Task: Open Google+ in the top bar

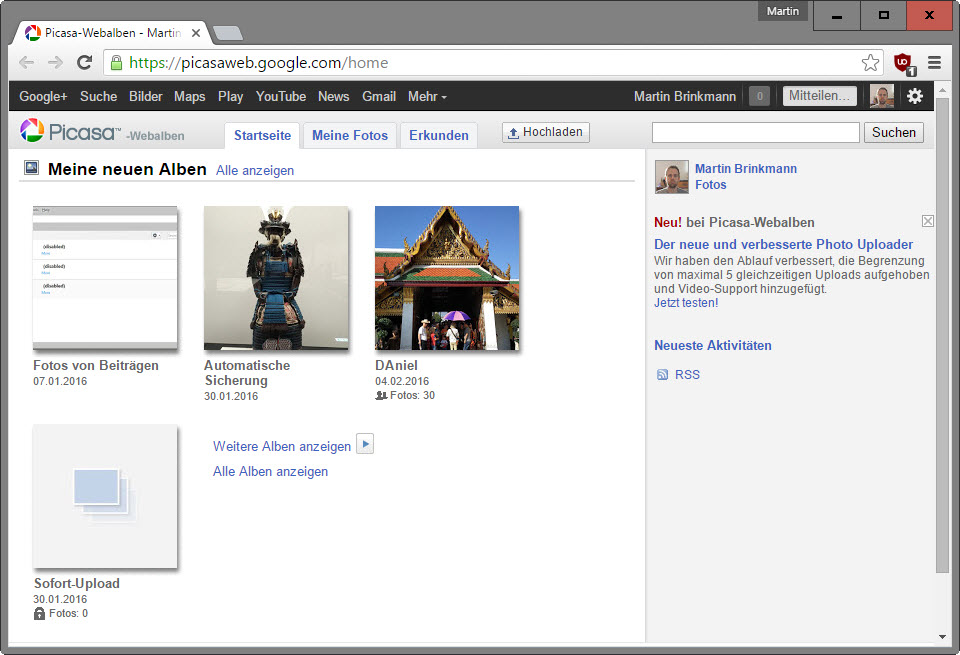Action: 43,96
